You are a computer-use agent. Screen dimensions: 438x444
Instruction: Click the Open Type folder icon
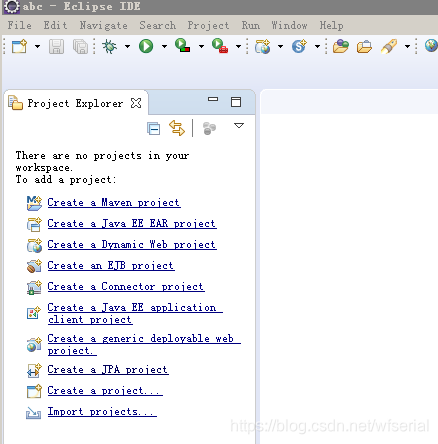pos(341,46)
